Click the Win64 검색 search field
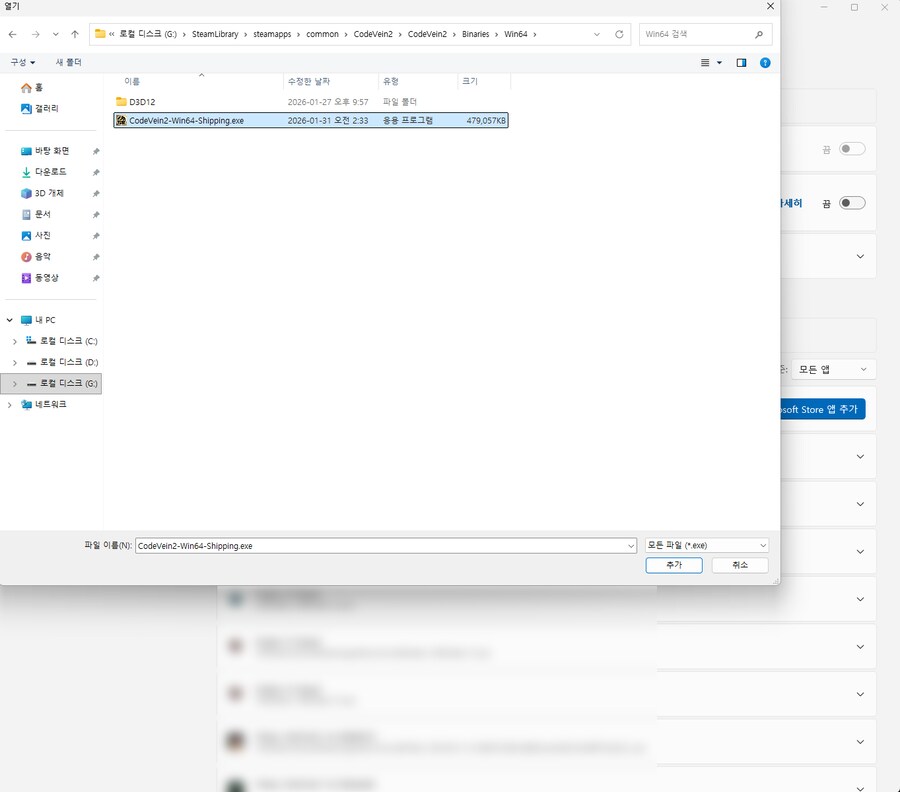This screenshot has height=792, width=900. (x=698, y=34)
